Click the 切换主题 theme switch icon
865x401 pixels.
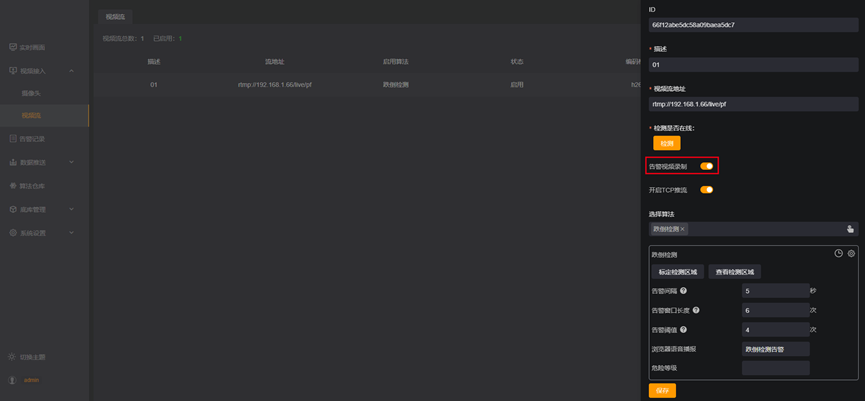13,357
